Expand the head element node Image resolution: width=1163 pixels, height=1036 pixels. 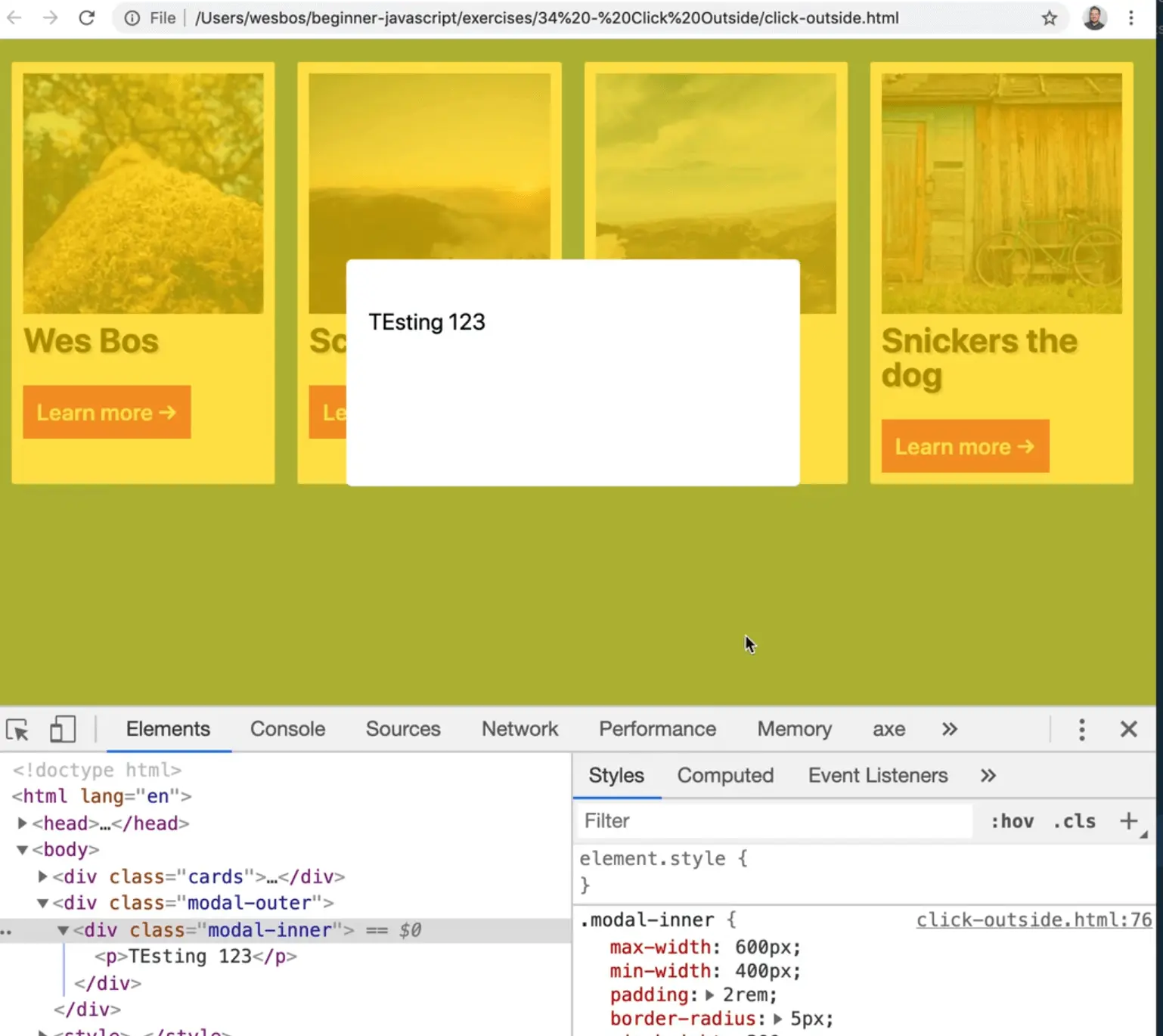click(x=23, y=823)
